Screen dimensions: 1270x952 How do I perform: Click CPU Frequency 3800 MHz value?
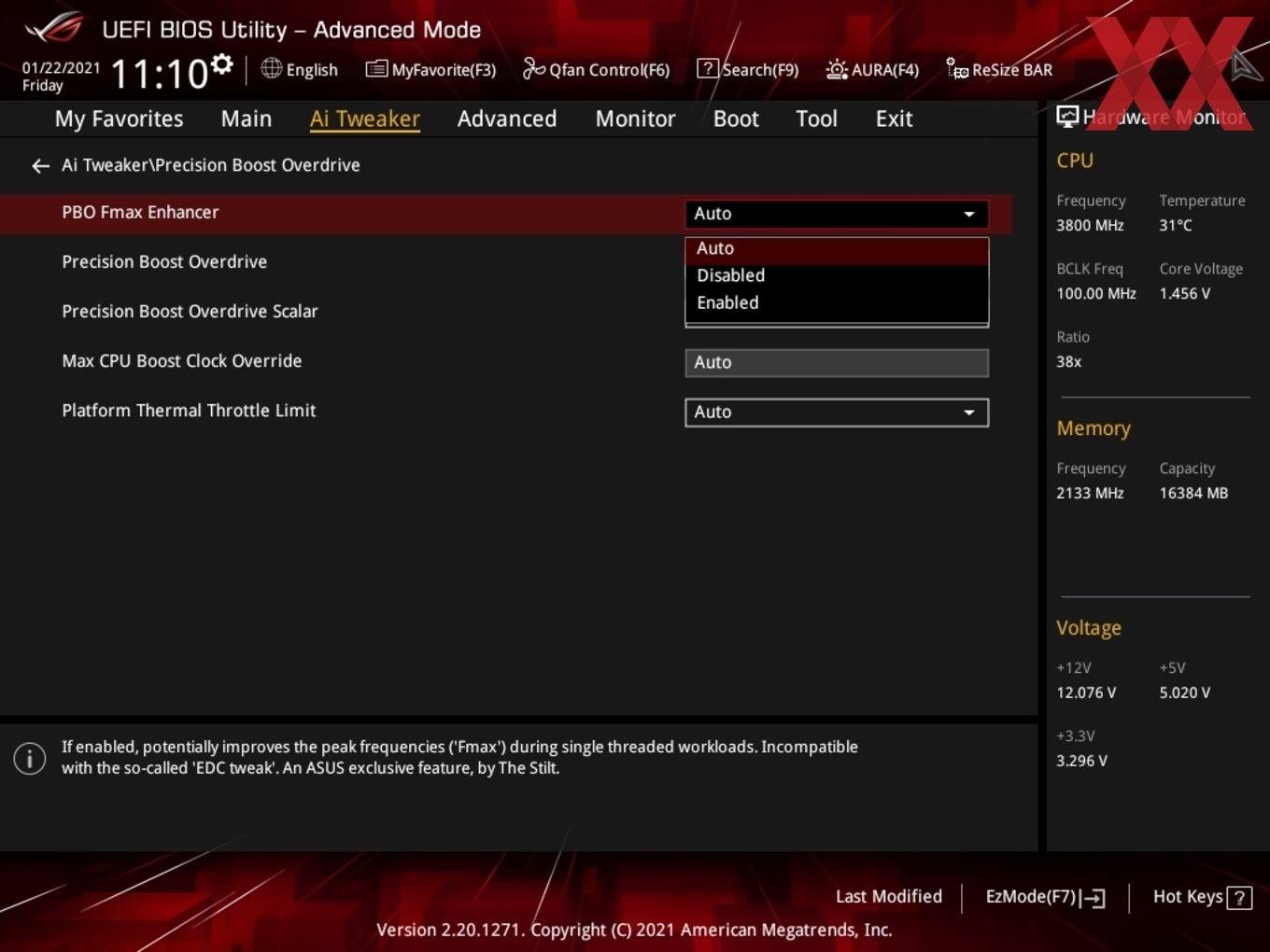(x=1090, y=226)
